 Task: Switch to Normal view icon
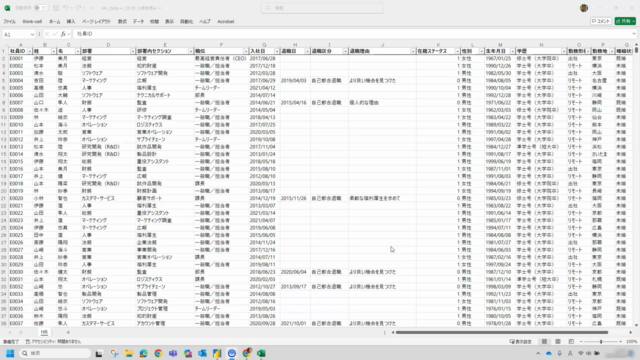point(544,342)
